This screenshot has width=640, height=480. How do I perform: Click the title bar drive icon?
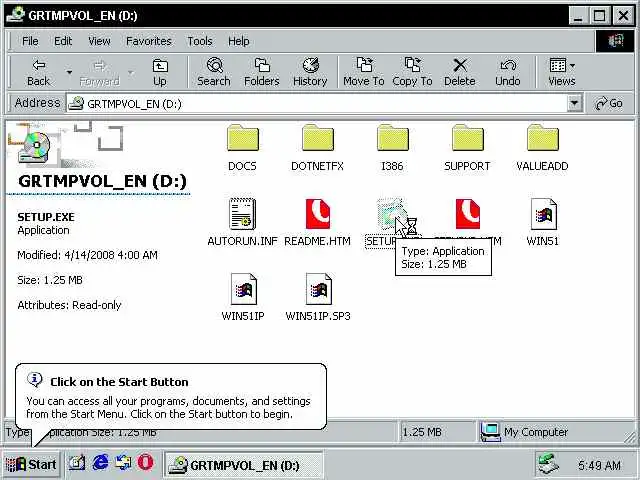click(x=15, y=15)
